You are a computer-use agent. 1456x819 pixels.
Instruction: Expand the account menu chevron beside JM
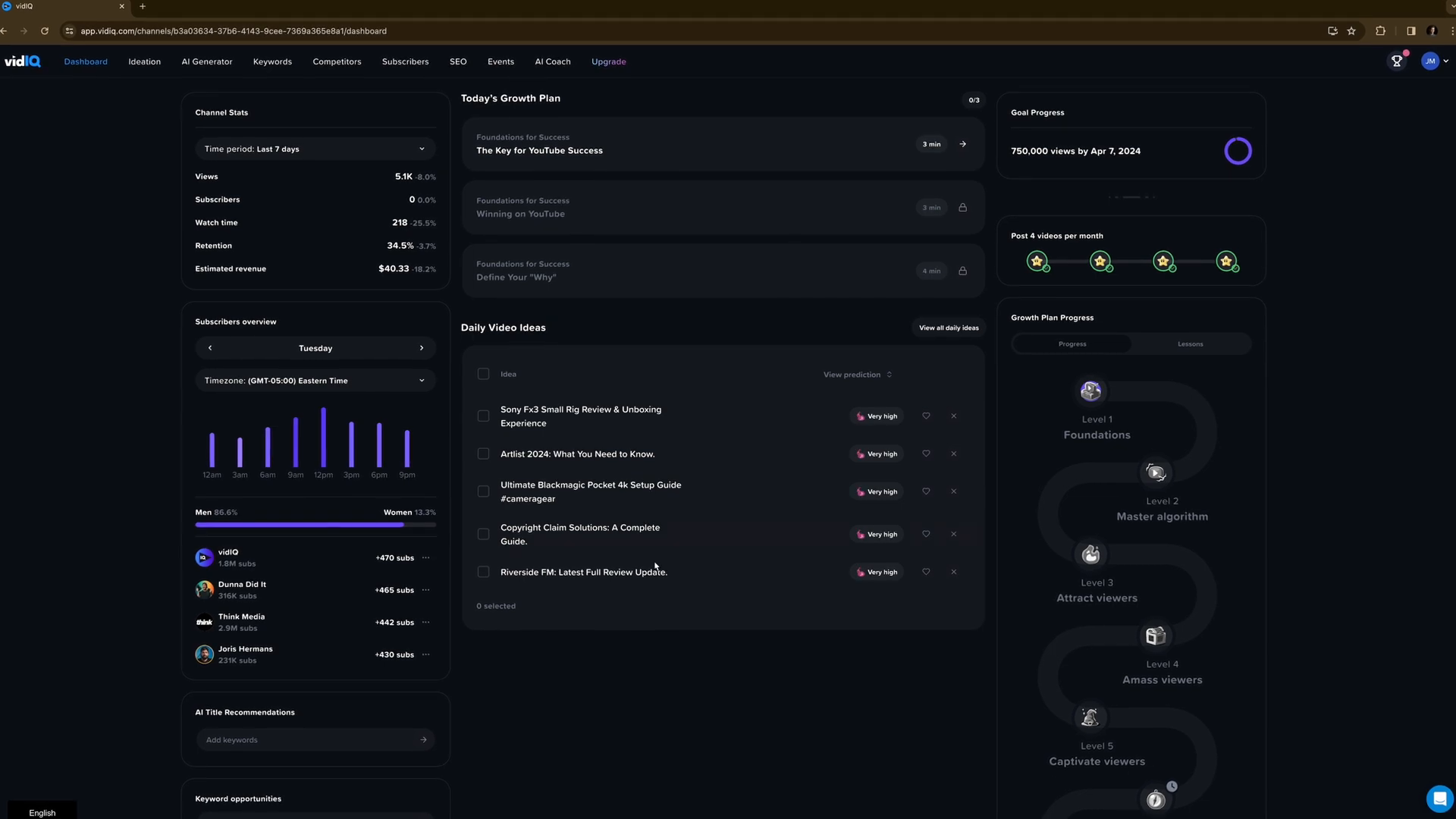pyautogui.click(x=1446, y=61)
